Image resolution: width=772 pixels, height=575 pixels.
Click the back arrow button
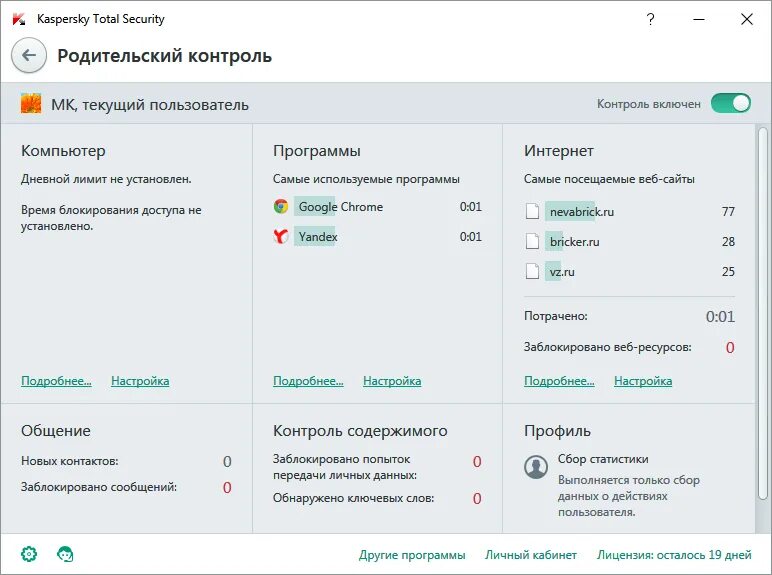[x=29, y=56]
